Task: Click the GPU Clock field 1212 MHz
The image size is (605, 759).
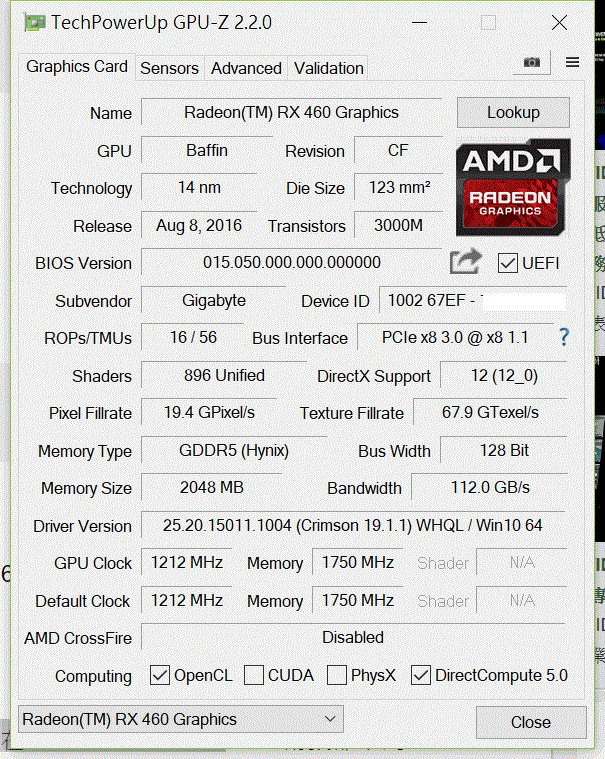Action: pos(187,562)
